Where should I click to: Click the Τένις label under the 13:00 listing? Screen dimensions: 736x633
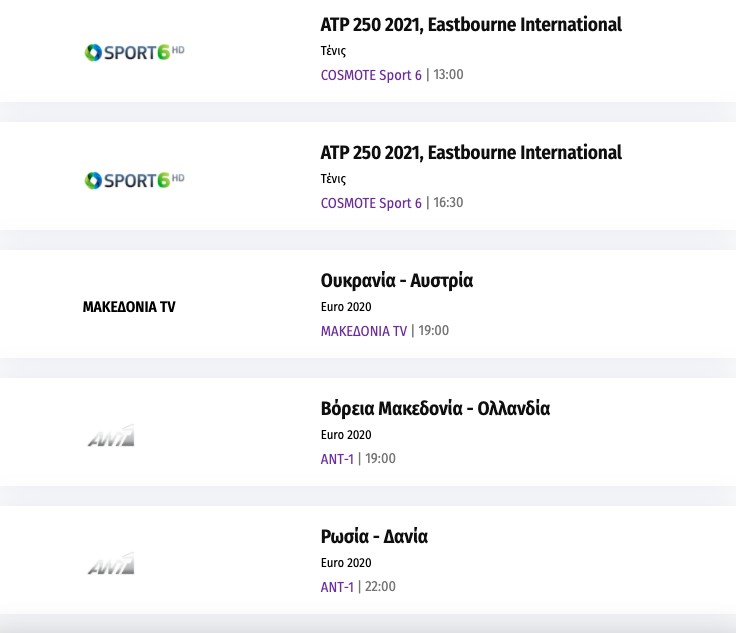(x=333, y=51)
